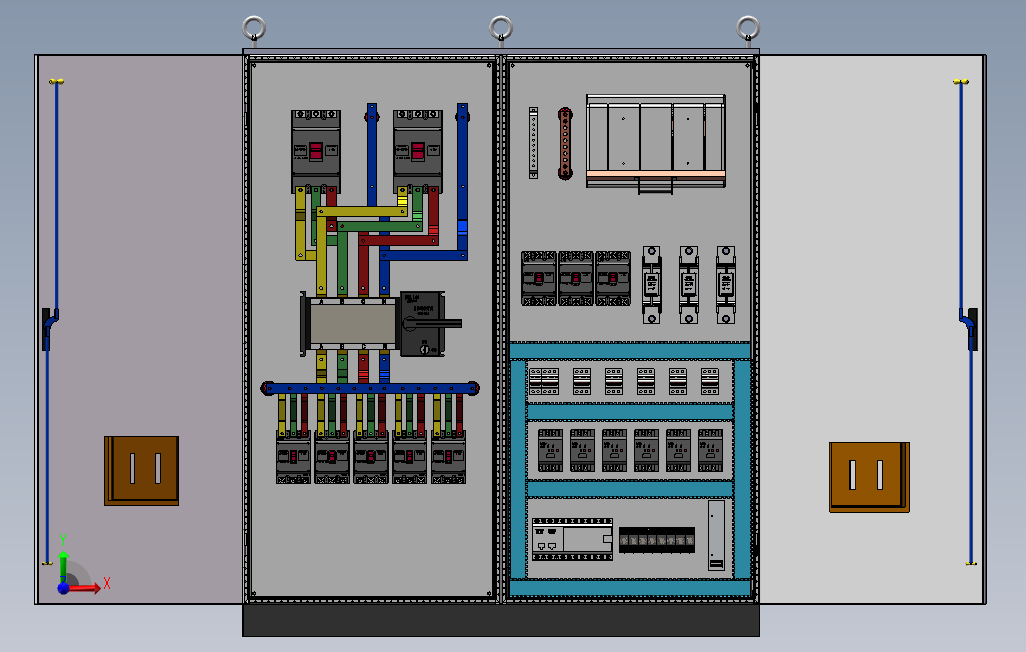Select the PLC controller in the bottom row
The image size is (1026, 652).
[x=573, y=539]
